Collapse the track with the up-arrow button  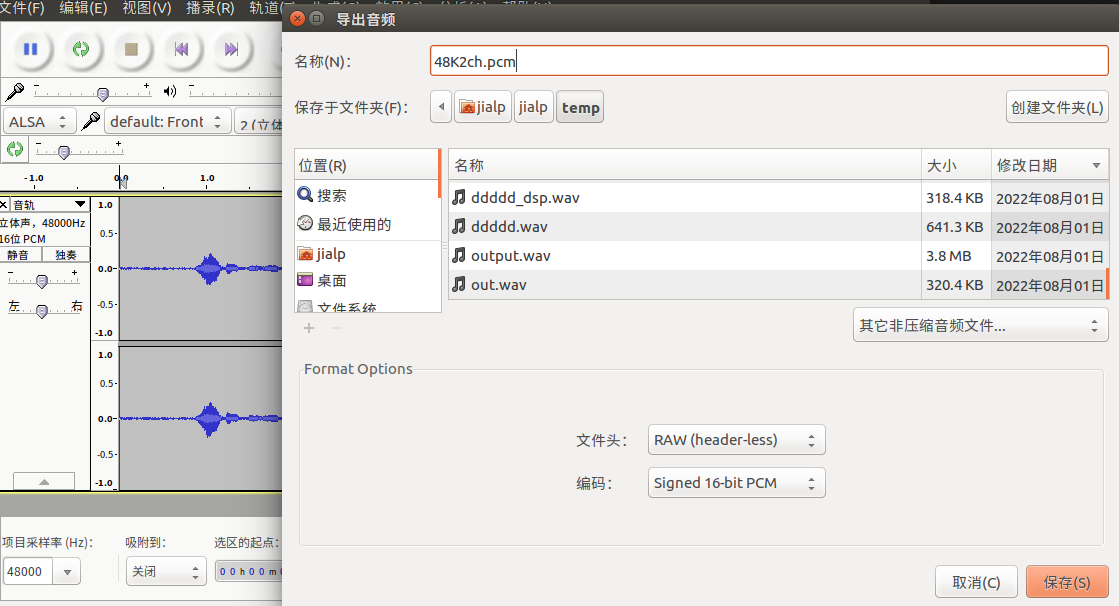tap(43, 481)
